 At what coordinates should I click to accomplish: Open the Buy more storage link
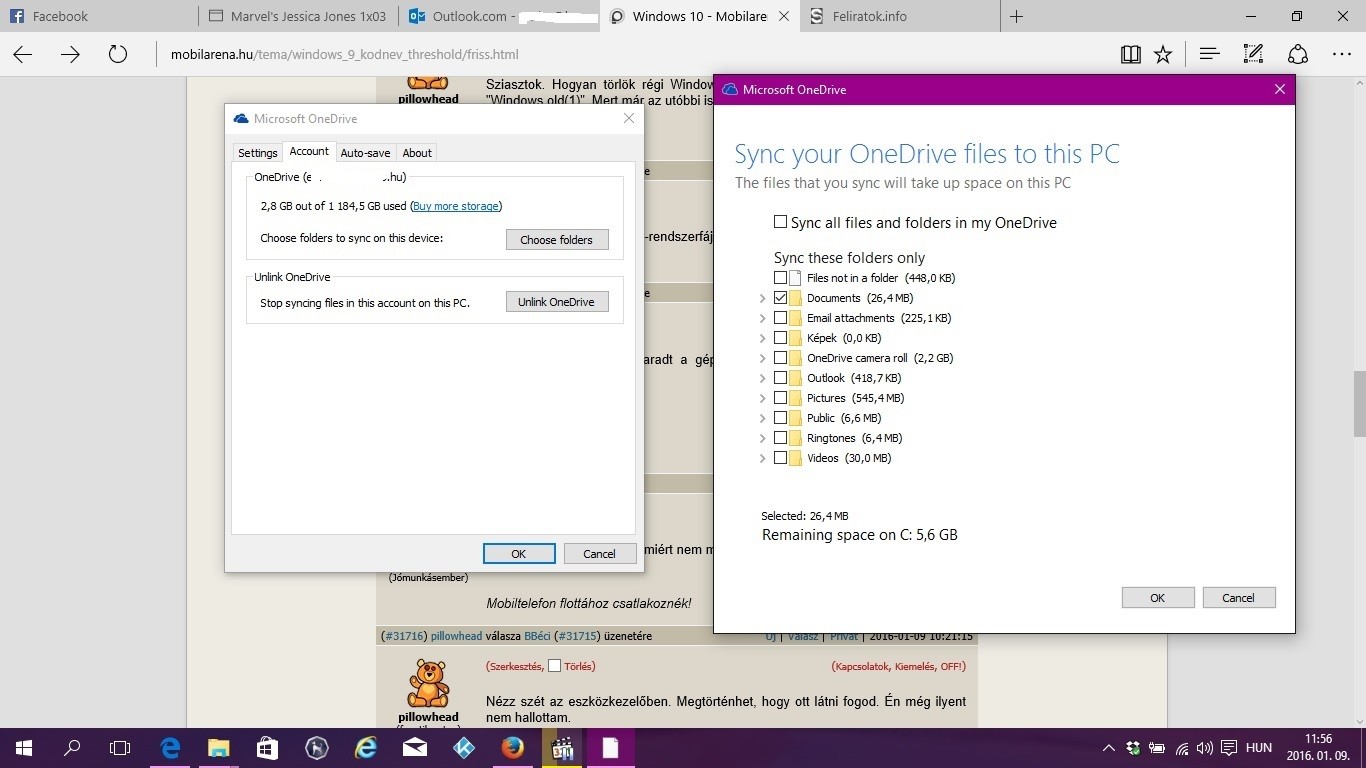pos(455,206)
